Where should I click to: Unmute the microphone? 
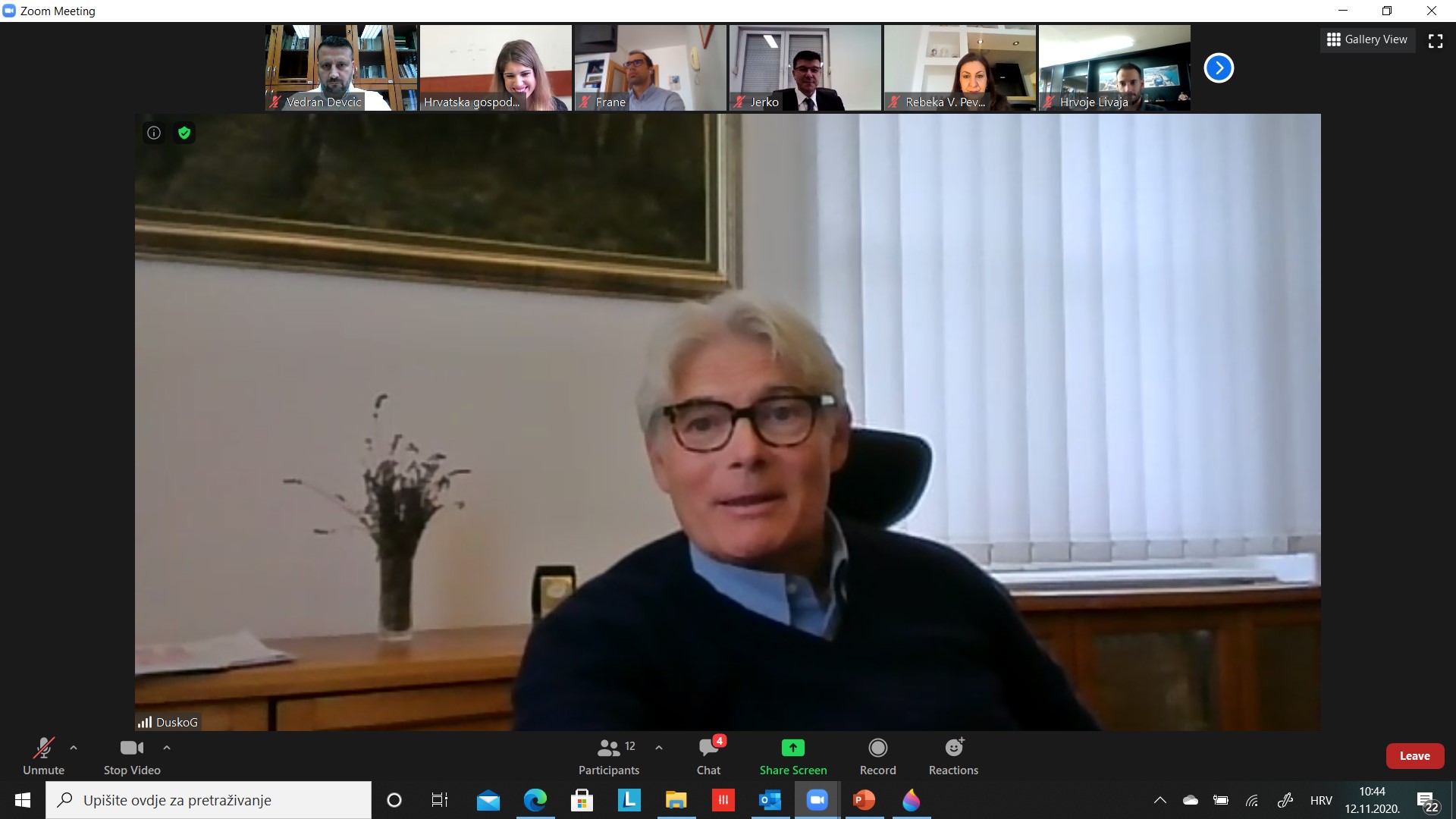click(x=43, y=756)
